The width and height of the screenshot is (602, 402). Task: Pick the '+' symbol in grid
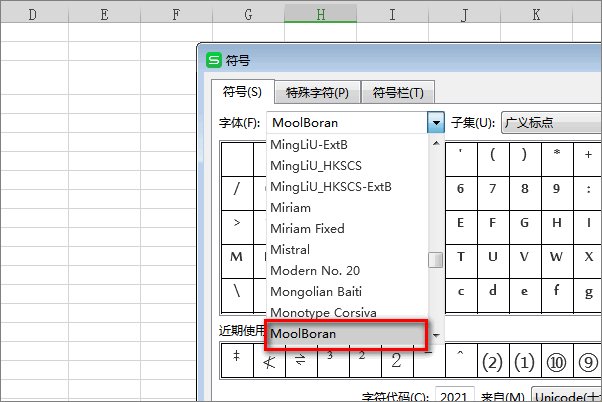[588, 159]
